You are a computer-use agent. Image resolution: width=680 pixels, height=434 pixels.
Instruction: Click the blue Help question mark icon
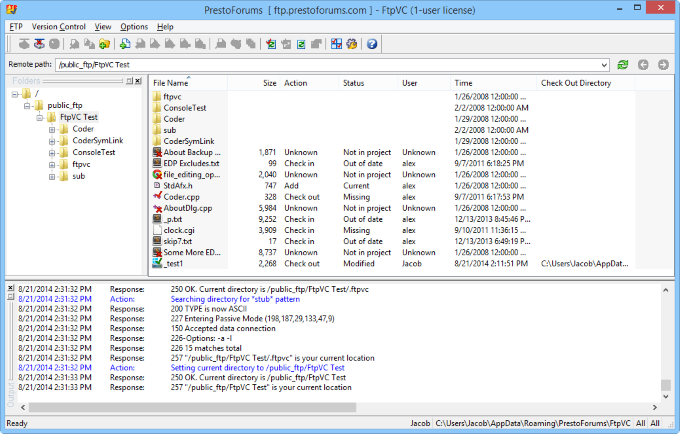pos(372,44)
